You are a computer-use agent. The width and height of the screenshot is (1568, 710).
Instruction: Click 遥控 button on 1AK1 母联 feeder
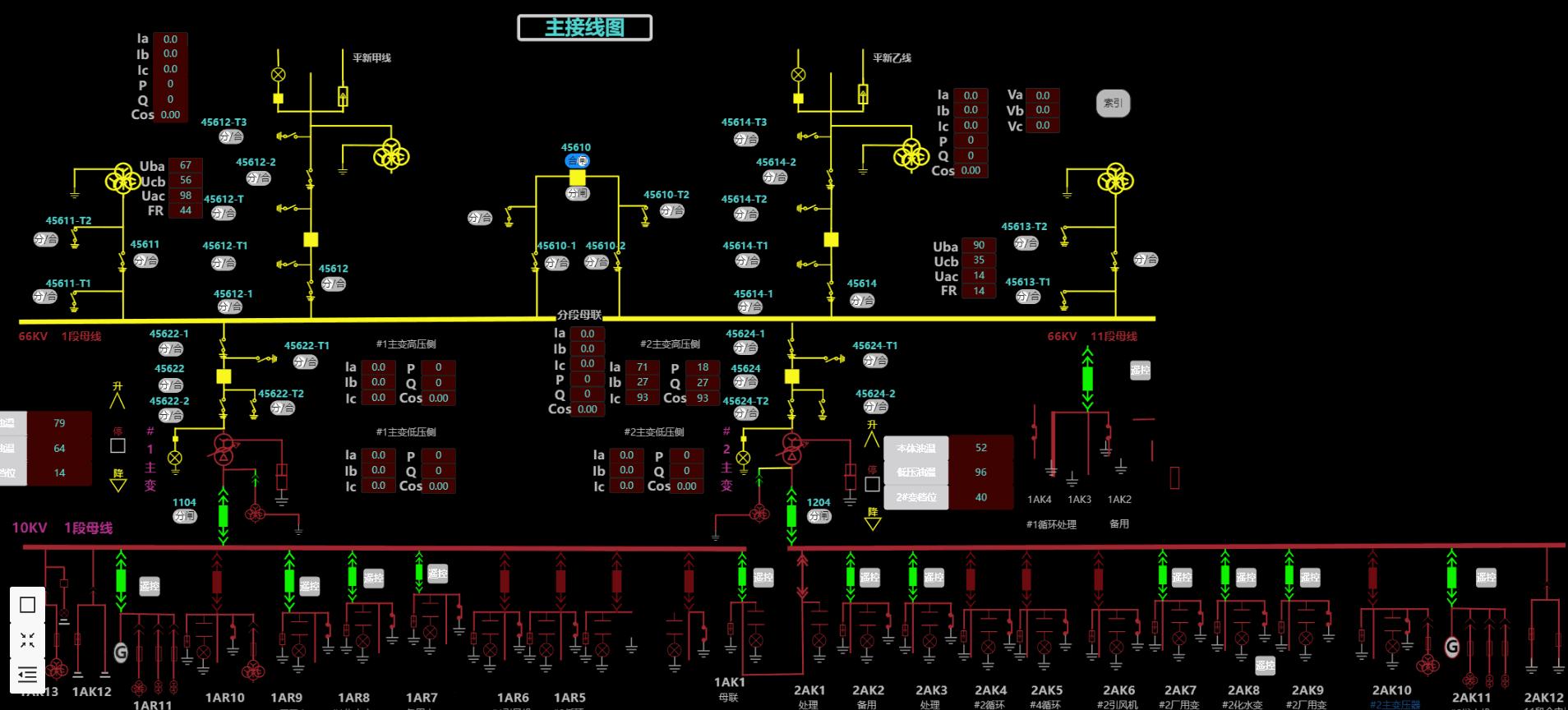click(x=763, y=578)
